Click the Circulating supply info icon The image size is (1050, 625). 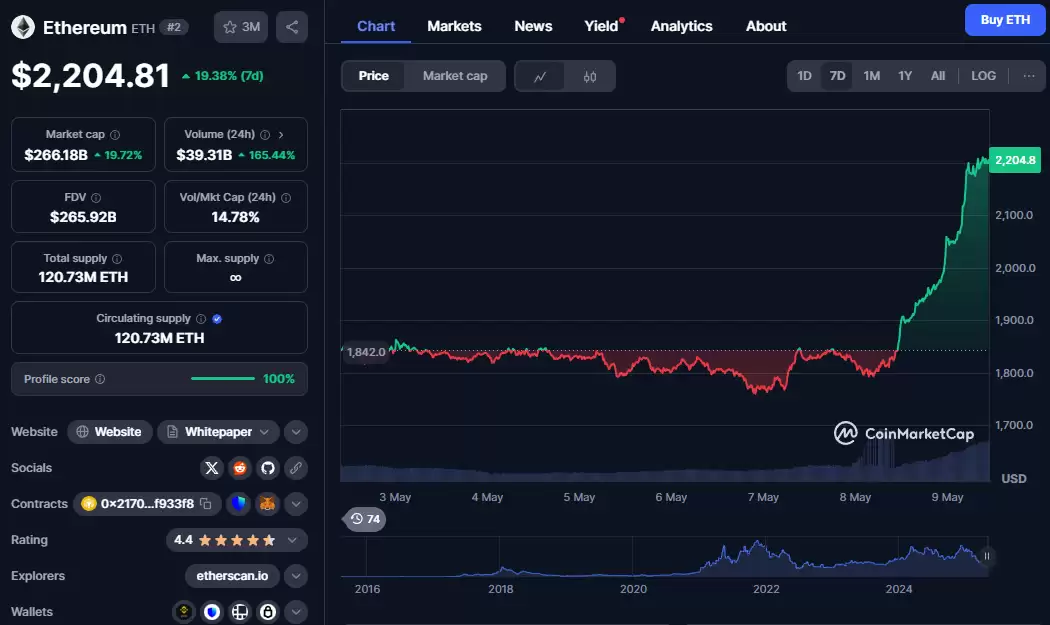[x=201, y=319]
